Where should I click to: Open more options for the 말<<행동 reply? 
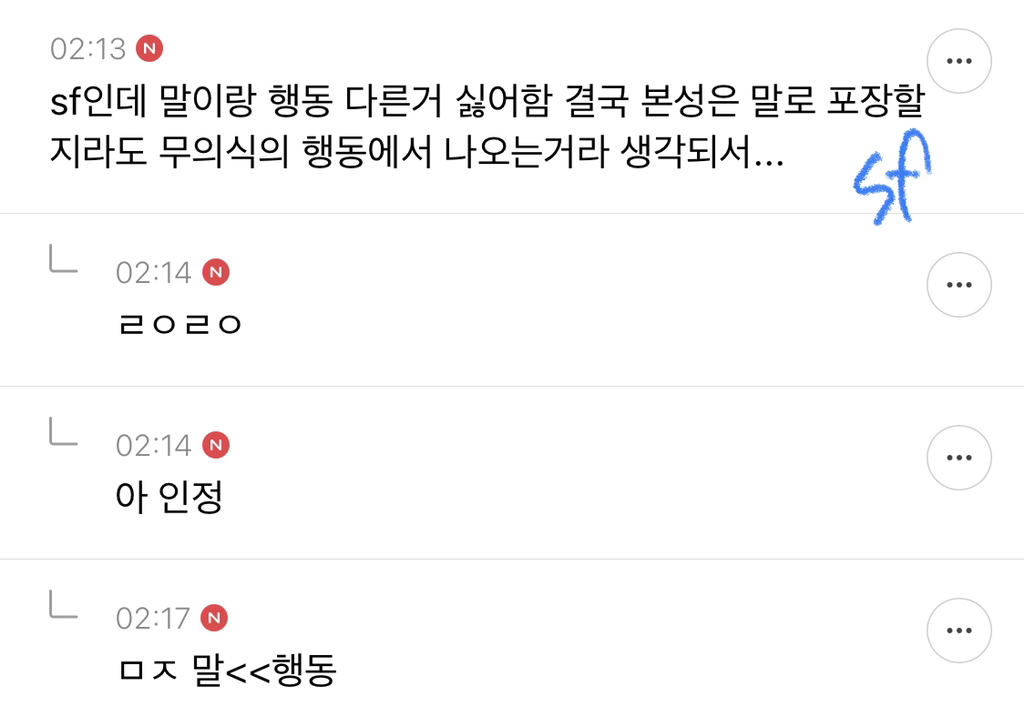point(959,631)
